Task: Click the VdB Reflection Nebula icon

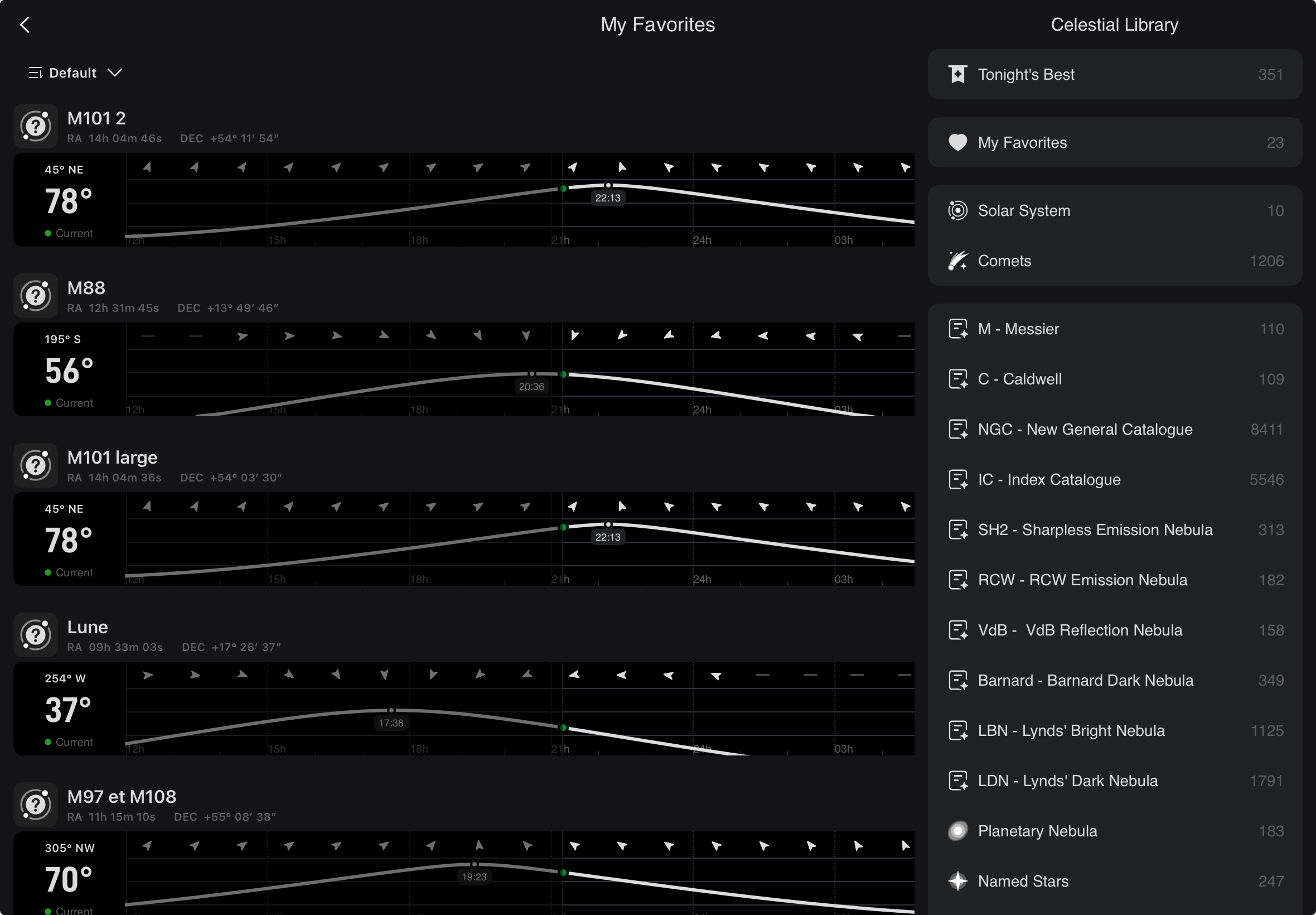Action: [x=957, y=630]
